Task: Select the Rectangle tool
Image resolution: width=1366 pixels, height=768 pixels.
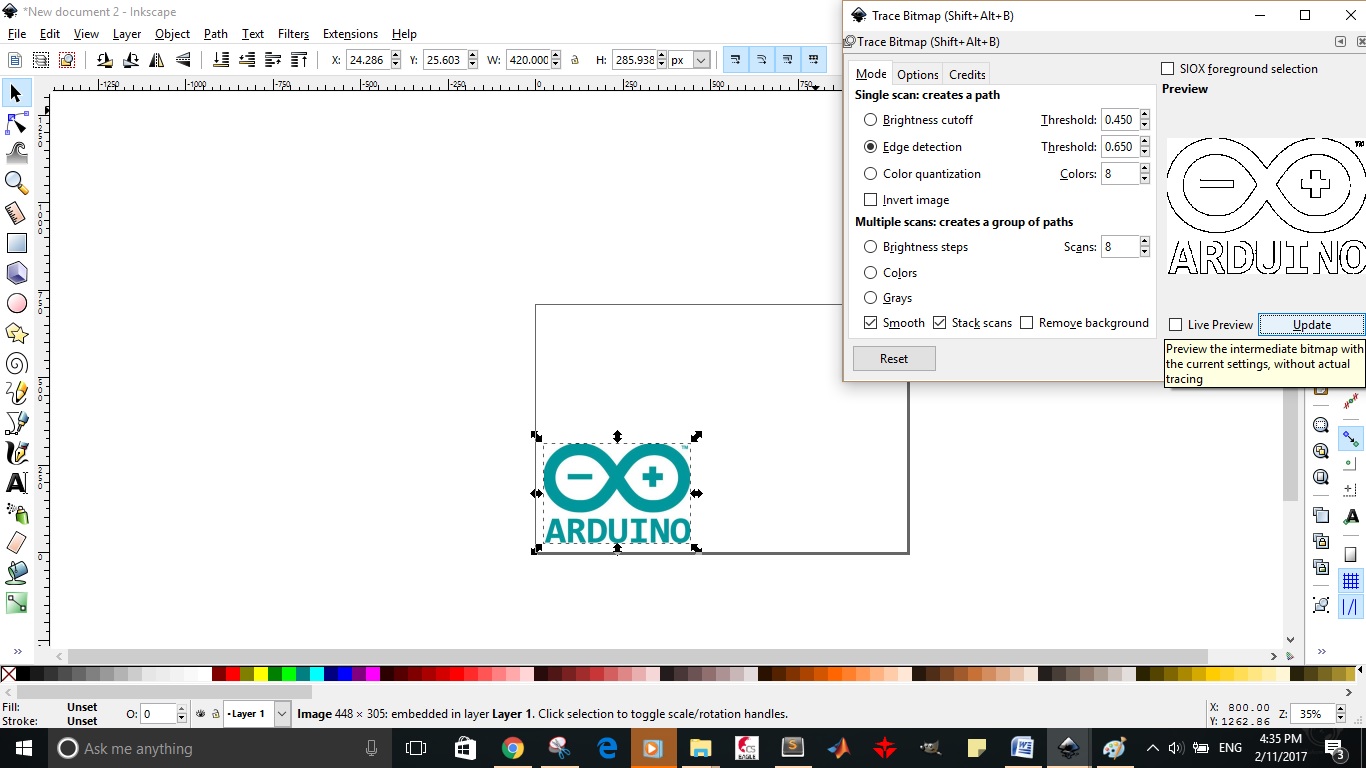Action: 17,243
